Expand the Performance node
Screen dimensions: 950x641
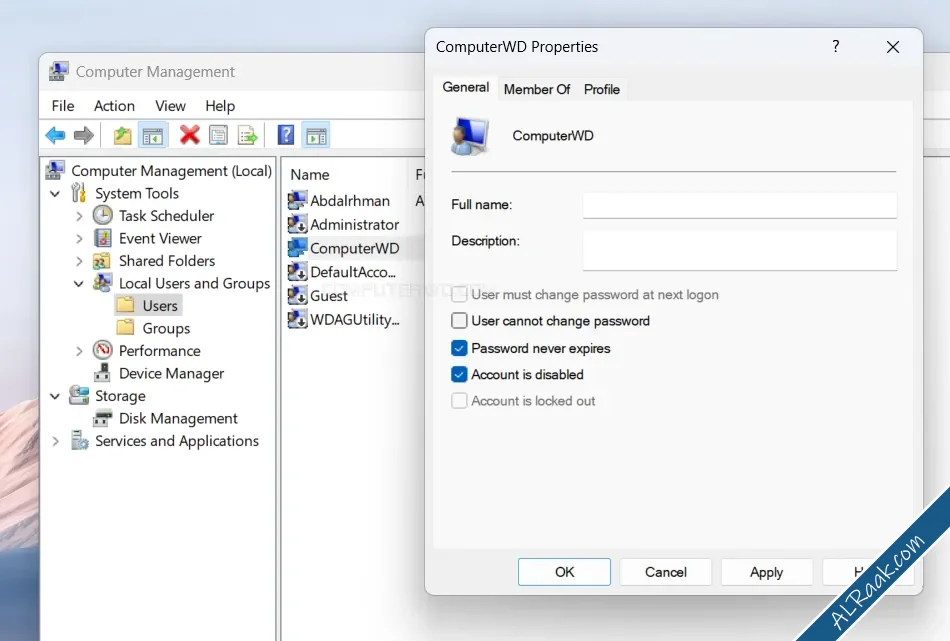79,351
